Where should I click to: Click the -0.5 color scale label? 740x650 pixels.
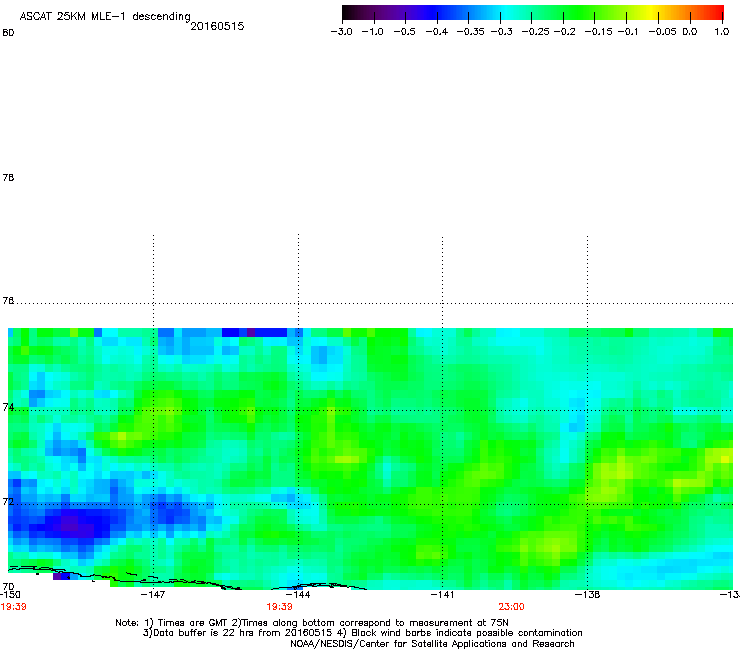tap(404, 32)
